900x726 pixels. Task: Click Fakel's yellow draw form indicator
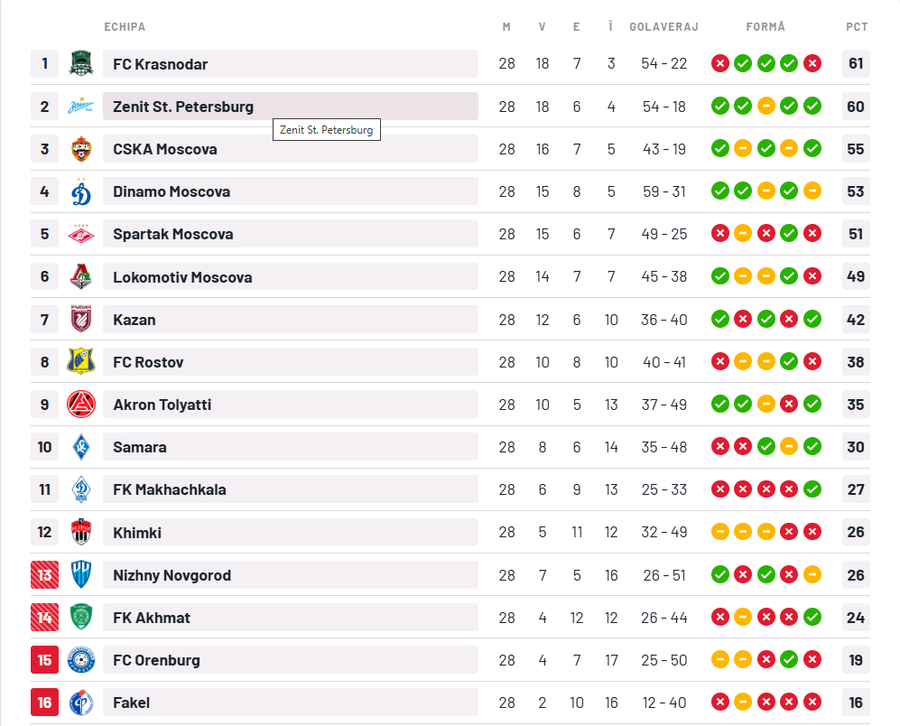pos(743,701)
